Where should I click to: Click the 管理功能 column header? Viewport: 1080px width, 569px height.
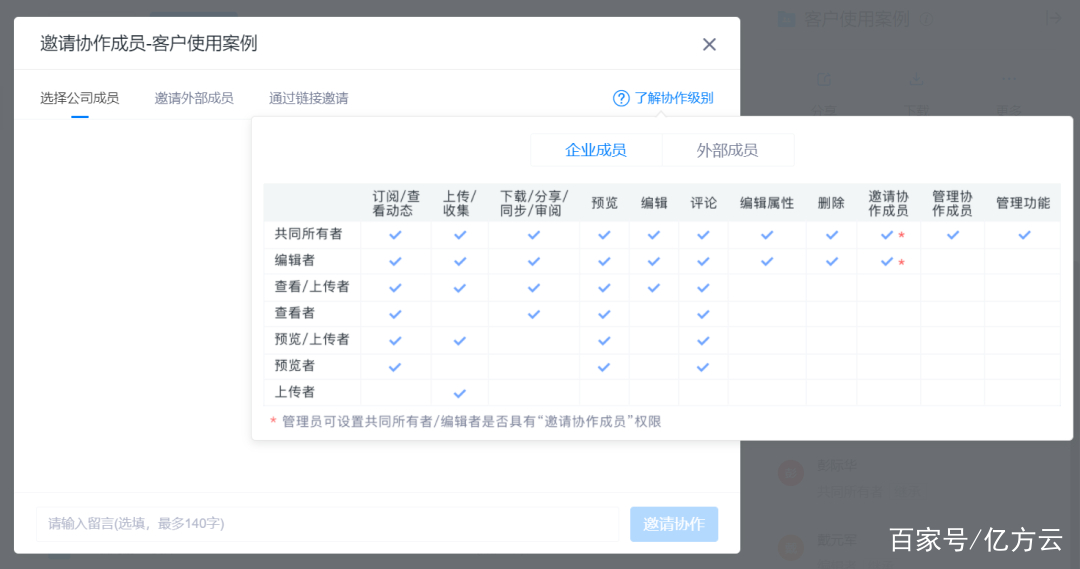pos(1023,203)
